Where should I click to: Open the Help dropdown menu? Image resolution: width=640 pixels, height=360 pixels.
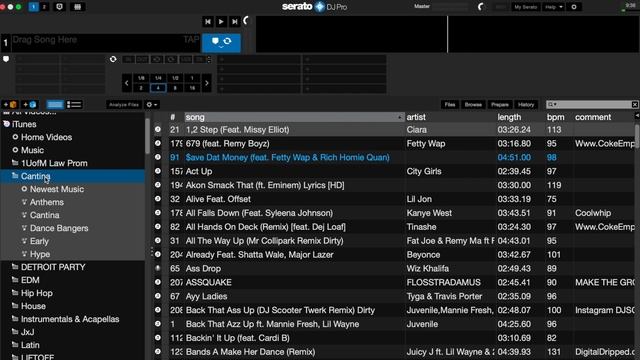(x=553, y=7)
